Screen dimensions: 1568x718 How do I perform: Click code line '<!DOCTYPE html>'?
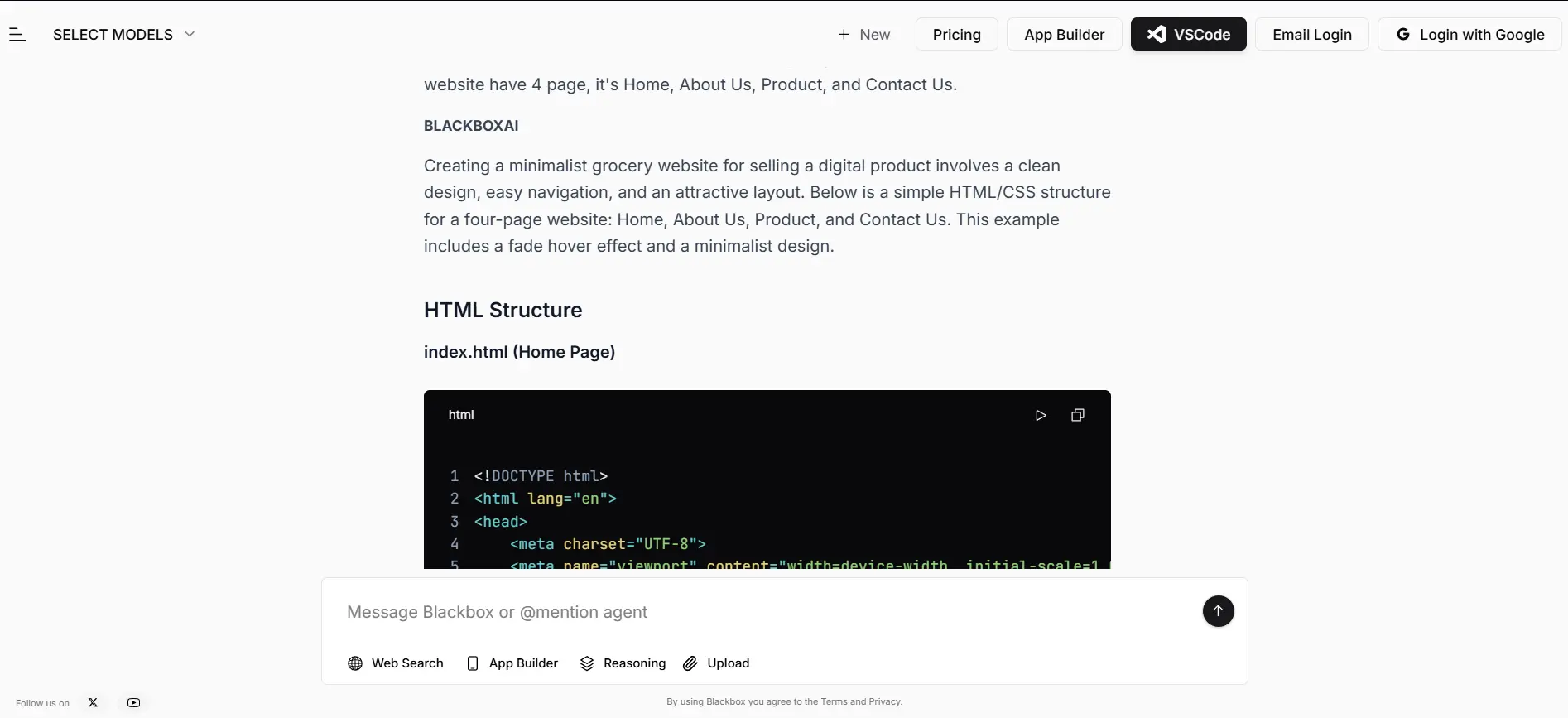tap(541, 476)
